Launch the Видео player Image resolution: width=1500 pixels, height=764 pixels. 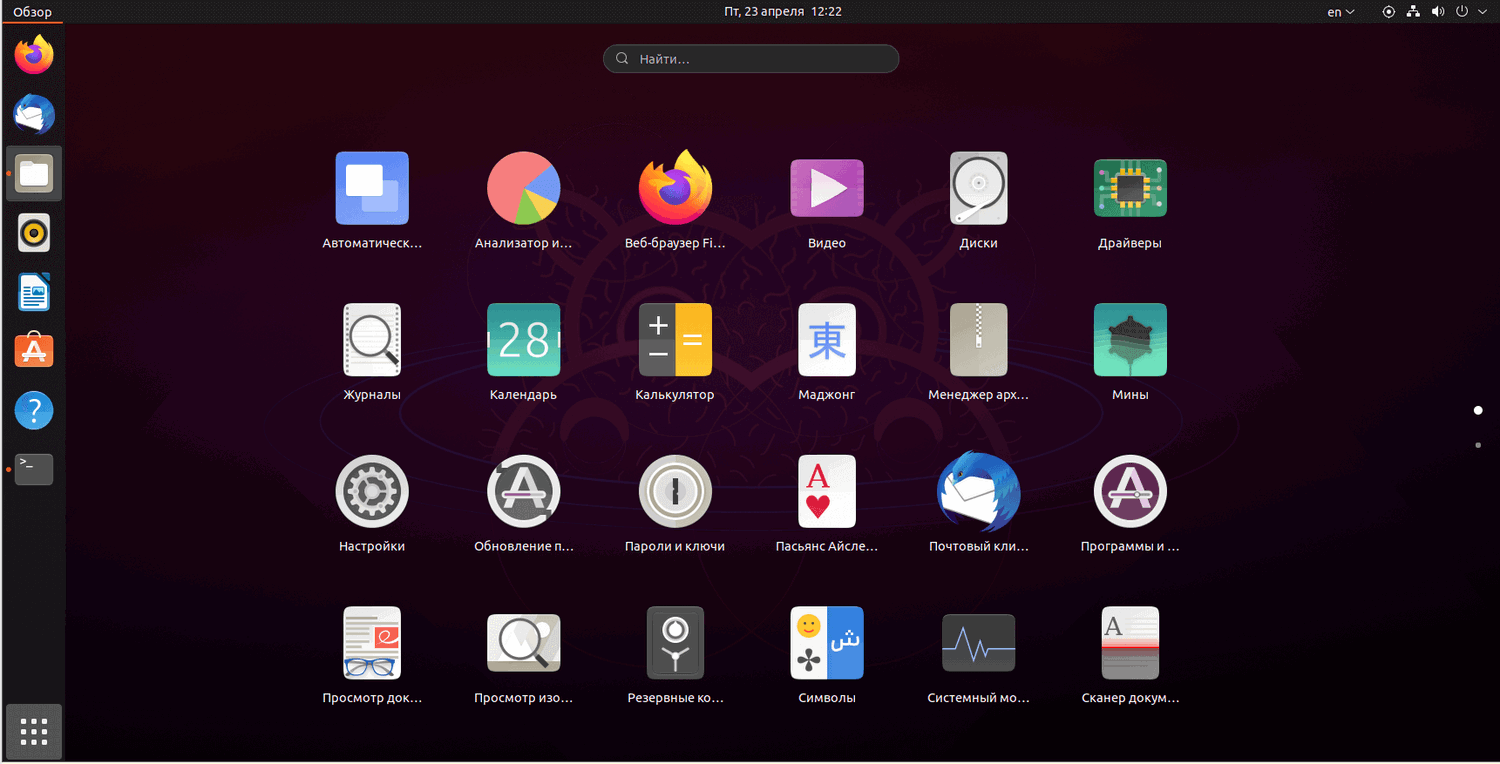(827, 188)
